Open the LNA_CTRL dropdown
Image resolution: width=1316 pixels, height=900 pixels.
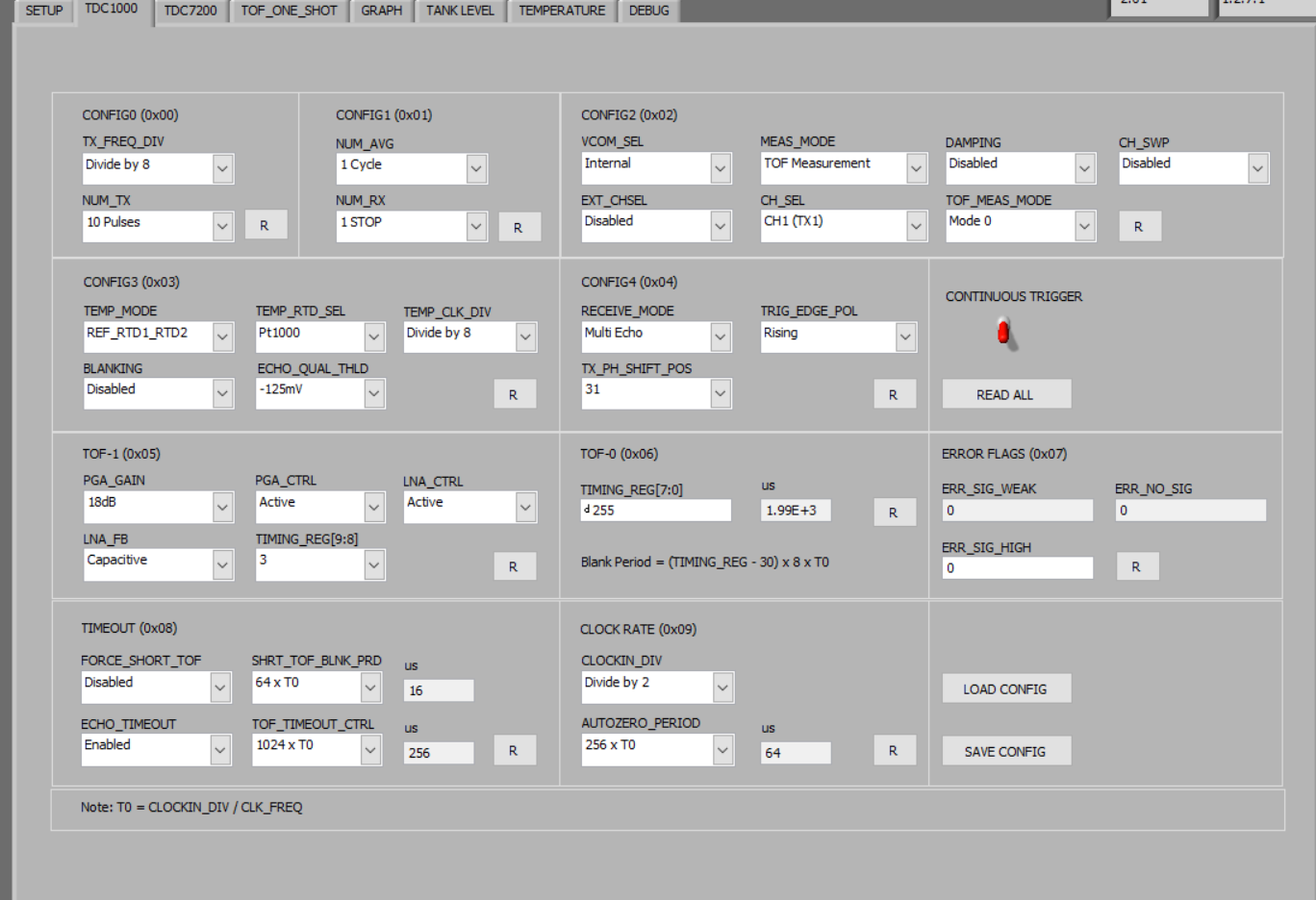pyautogui.click(x=469, y=507)
